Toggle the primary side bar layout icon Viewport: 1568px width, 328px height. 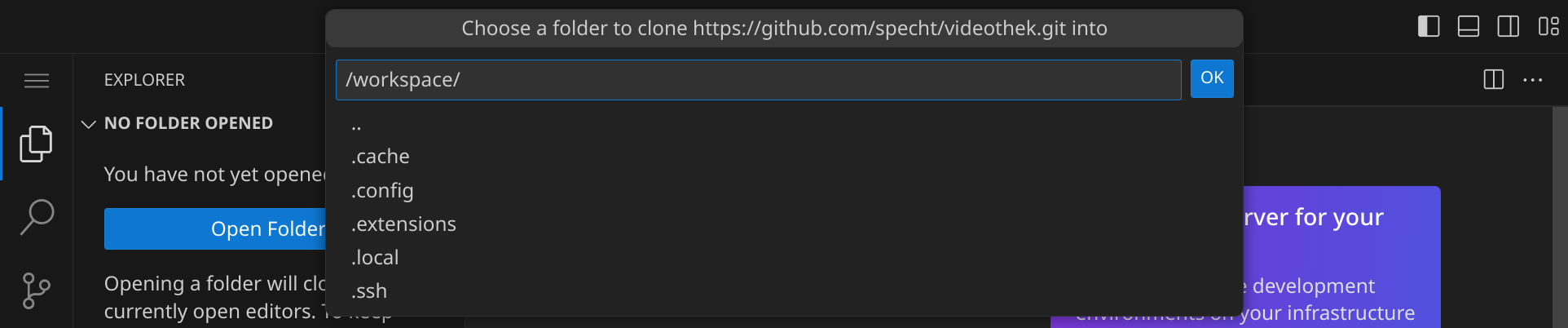point(1429,27)
